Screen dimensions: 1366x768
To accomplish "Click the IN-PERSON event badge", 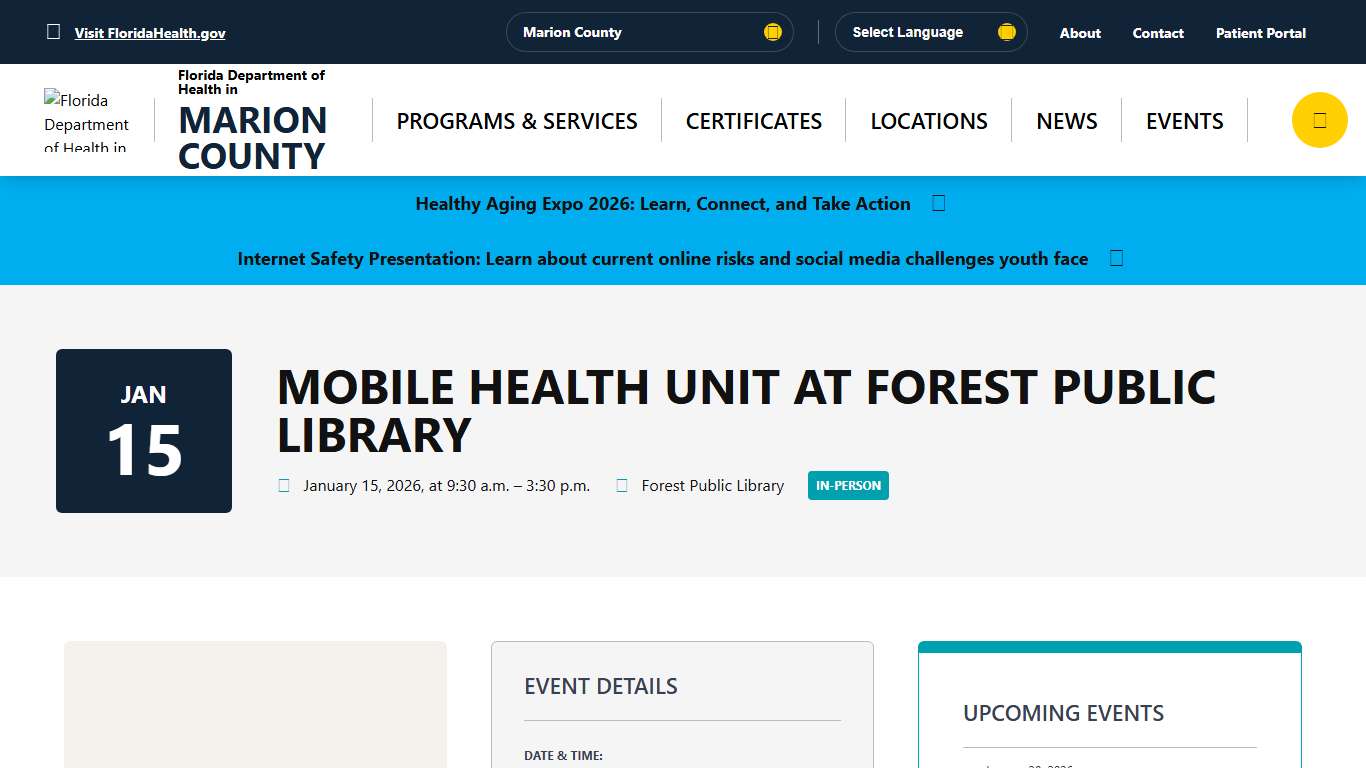I will (848, 485).
